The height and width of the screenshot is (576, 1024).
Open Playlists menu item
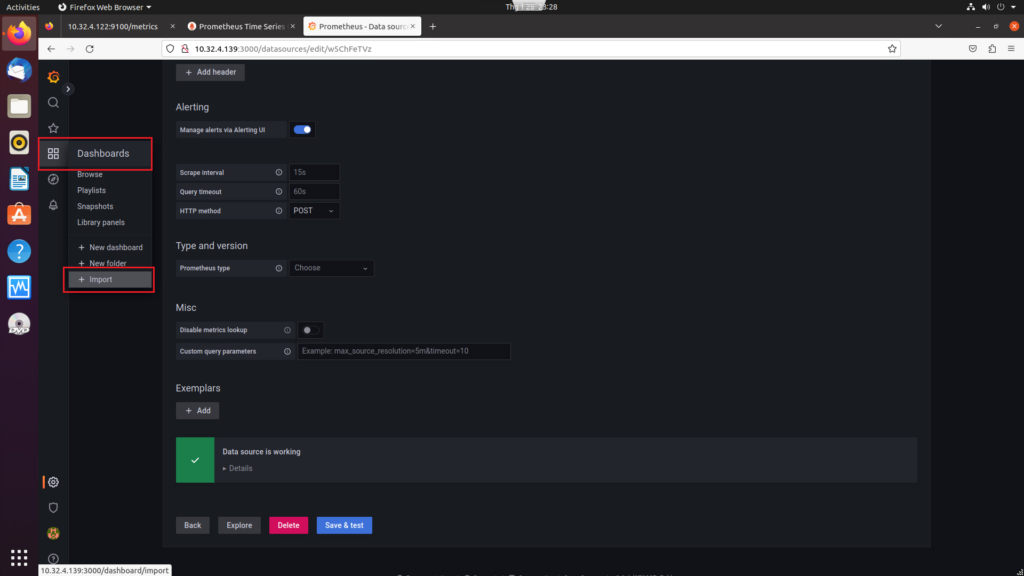pyautogui.click(x=91, y=191)
